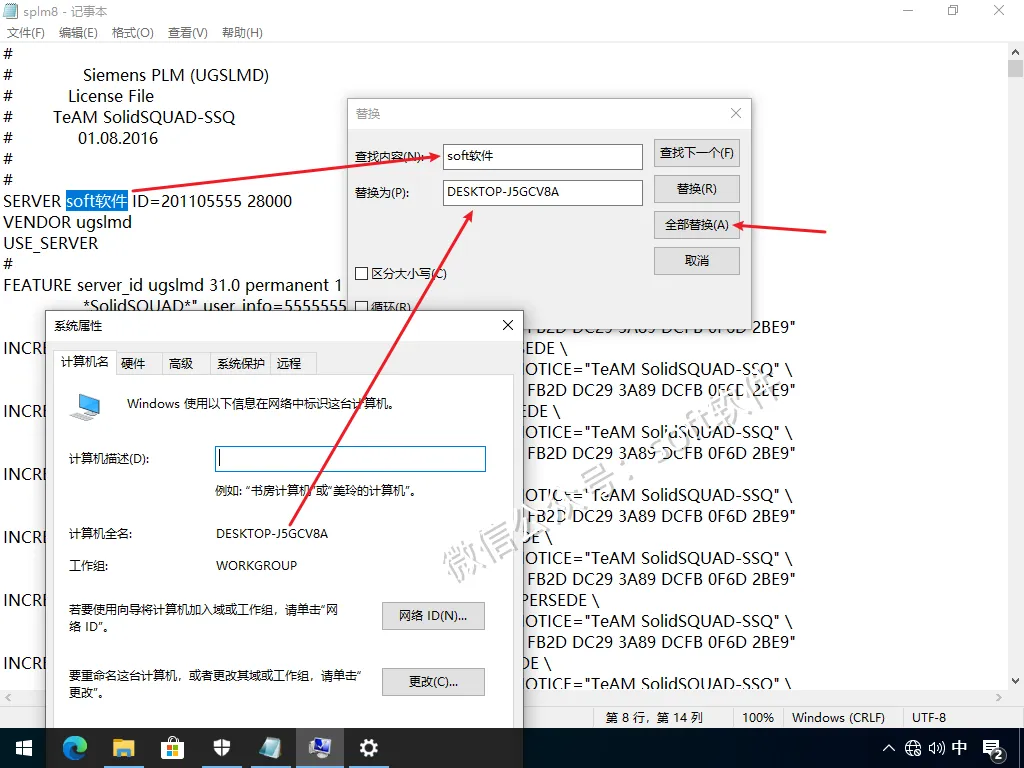Viewport: 1024px width, 768px height.
Task: Open the Help menu in Notepad
Action: 242,33
